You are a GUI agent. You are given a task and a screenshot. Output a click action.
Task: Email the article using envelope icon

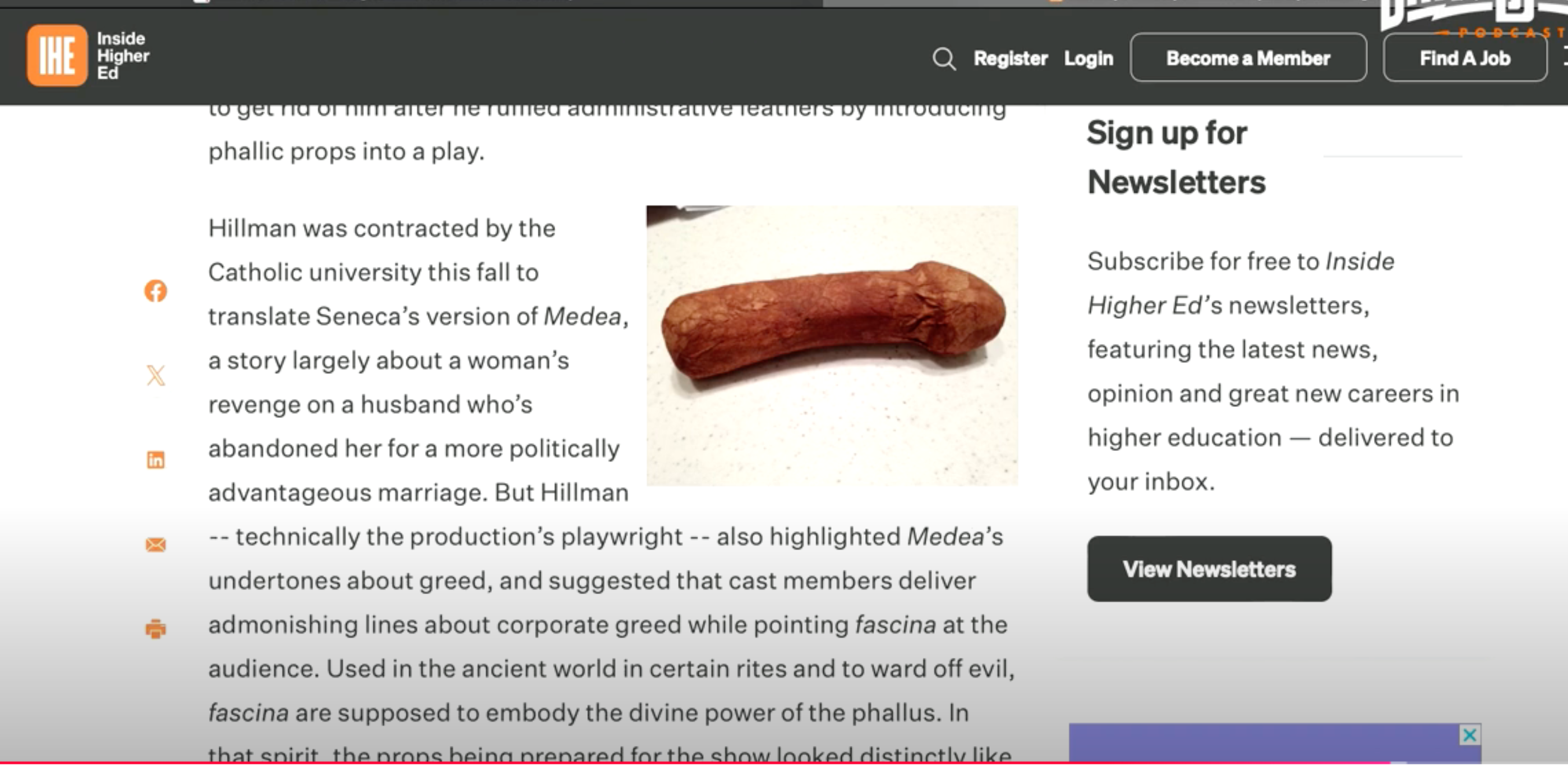(156, 545)
